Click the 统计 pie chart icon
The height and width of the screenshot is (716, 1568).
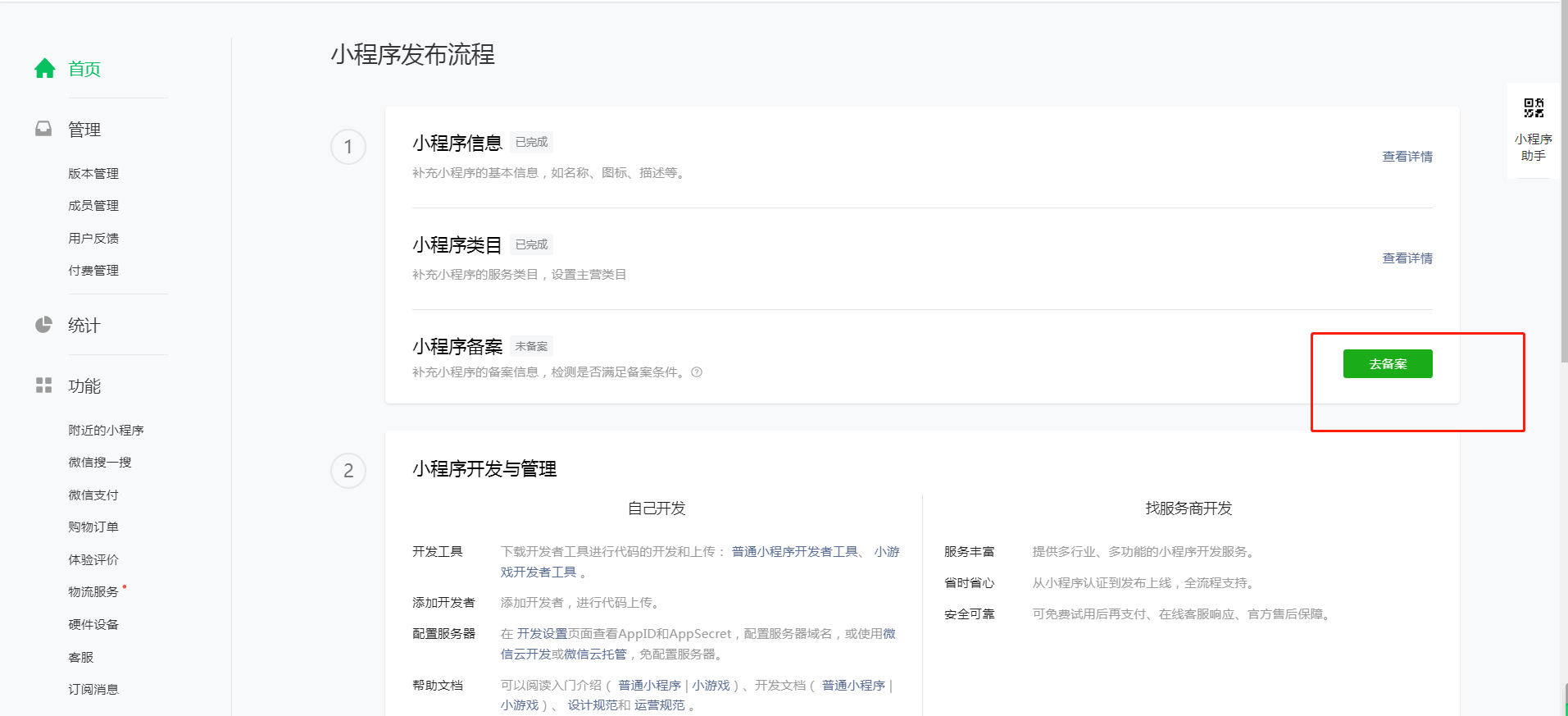point(43,326)
